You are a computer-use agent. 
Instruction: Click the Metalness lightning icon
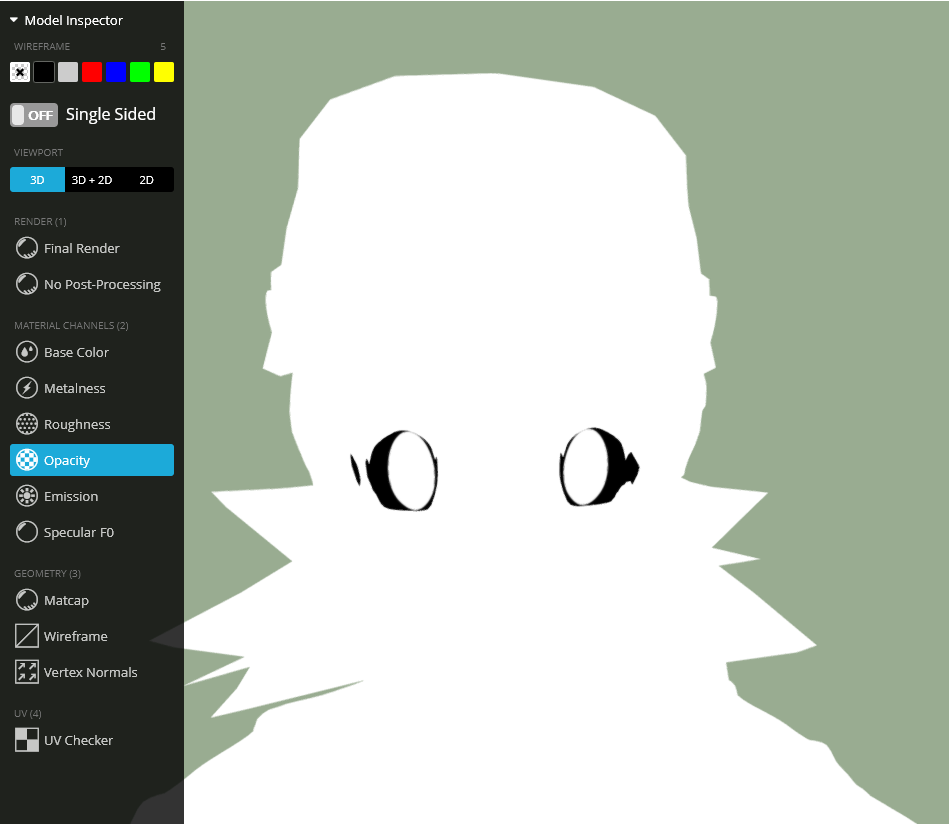click(x=27, y=388)
